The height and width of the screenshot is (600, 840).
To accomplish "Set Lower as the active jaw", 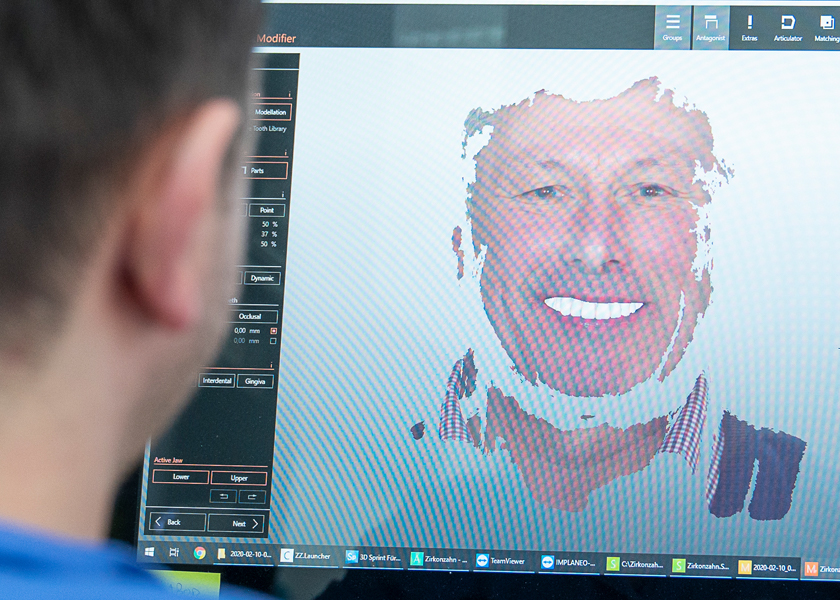I will [x=181, y=476].
